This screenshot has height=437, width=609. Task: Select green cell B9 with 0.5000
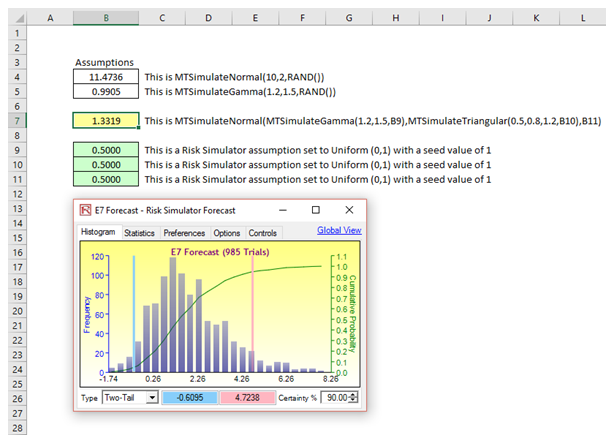click(x=106, y=150)
